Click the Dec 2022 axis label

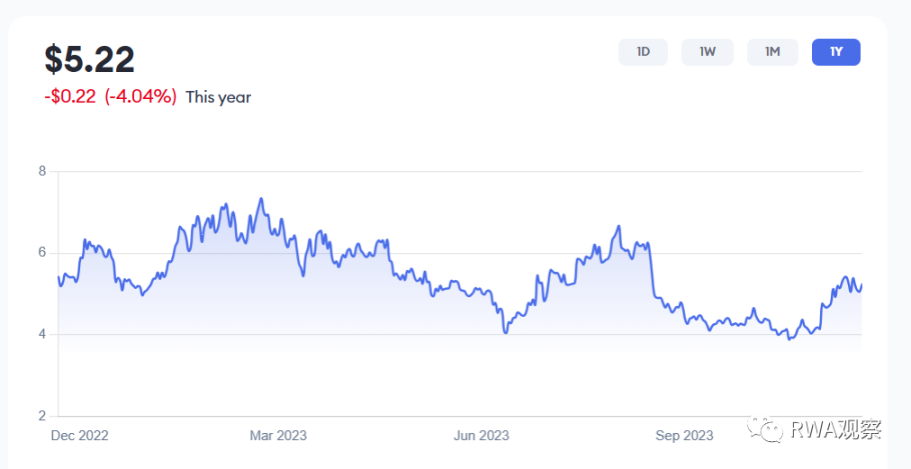click(x=79, y=435)
